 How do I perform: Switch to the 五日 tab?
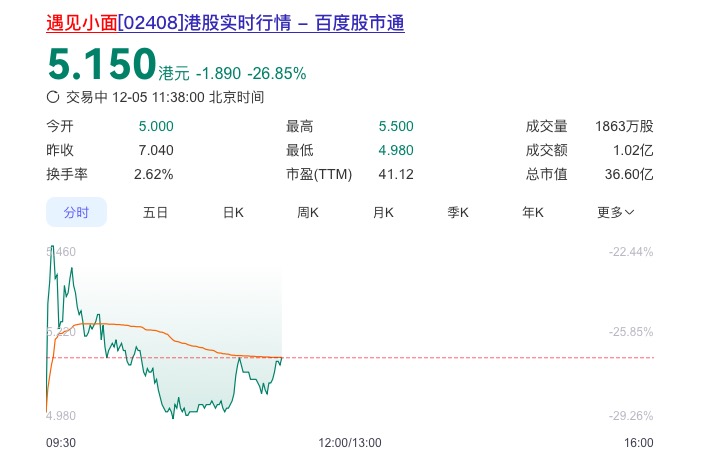[155, 212]
